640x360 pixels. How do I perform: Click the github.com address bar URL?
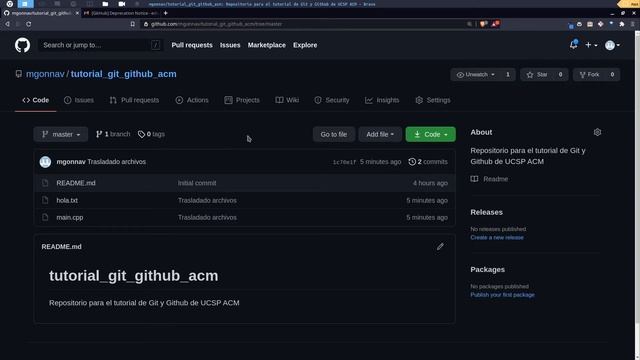pyautogui.click(x=216, y=24)
